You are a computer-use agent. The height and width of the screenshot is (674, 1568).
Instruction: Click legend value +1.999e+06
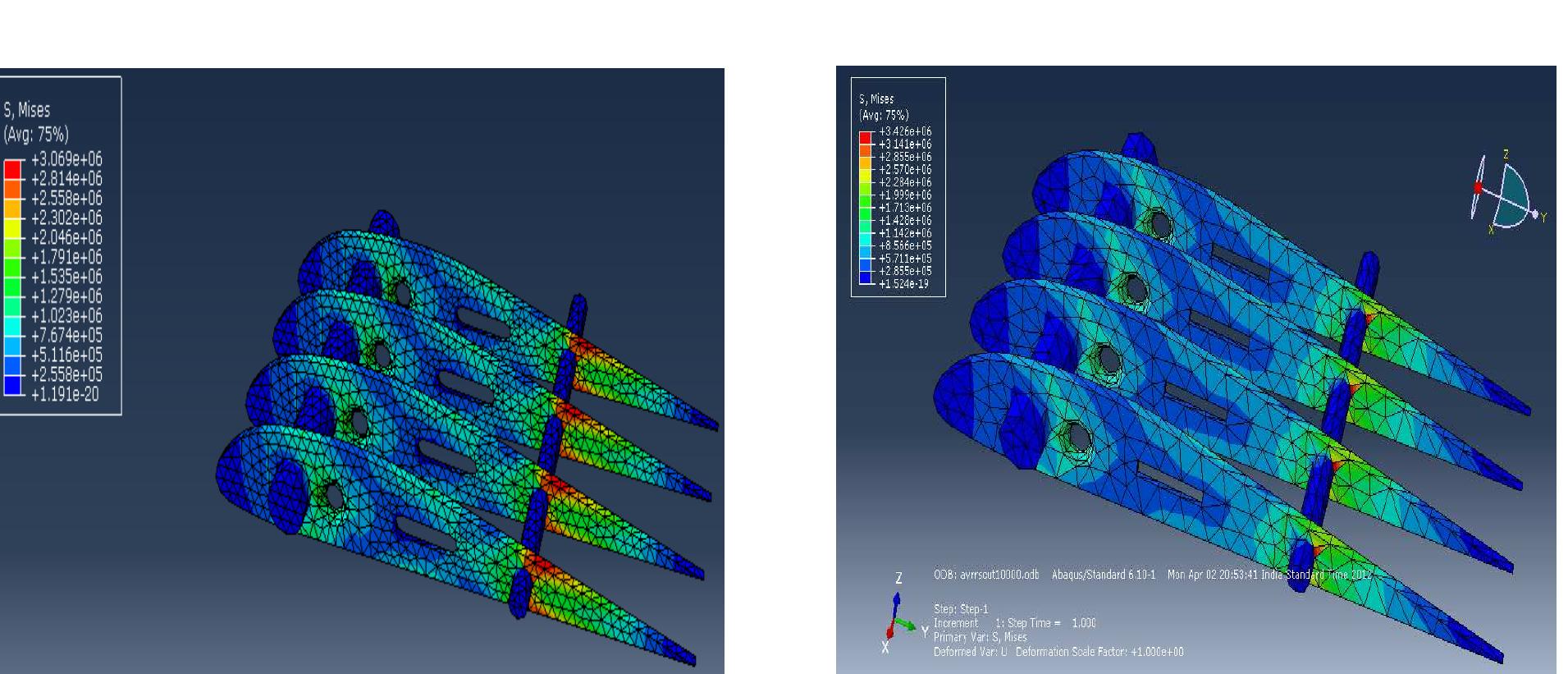905,195
